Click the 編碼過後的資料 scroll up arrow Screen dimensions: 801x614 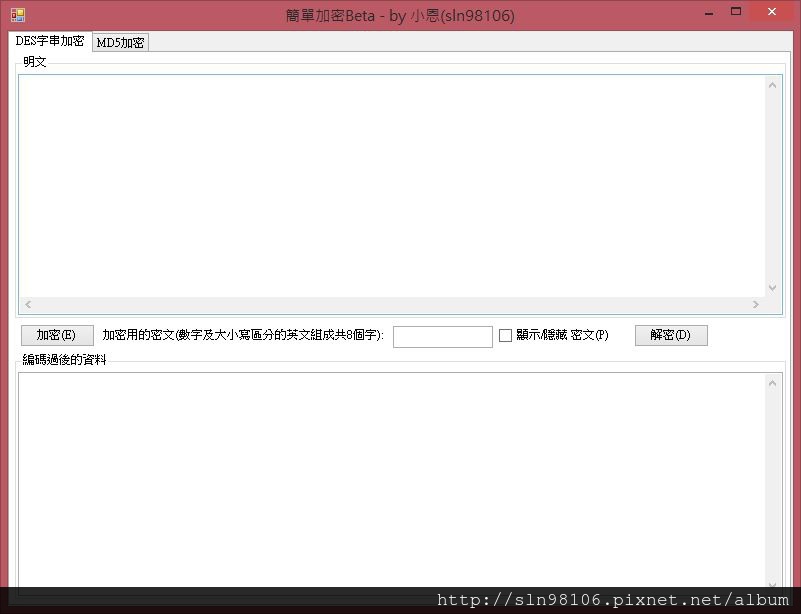tap(772, 383)
